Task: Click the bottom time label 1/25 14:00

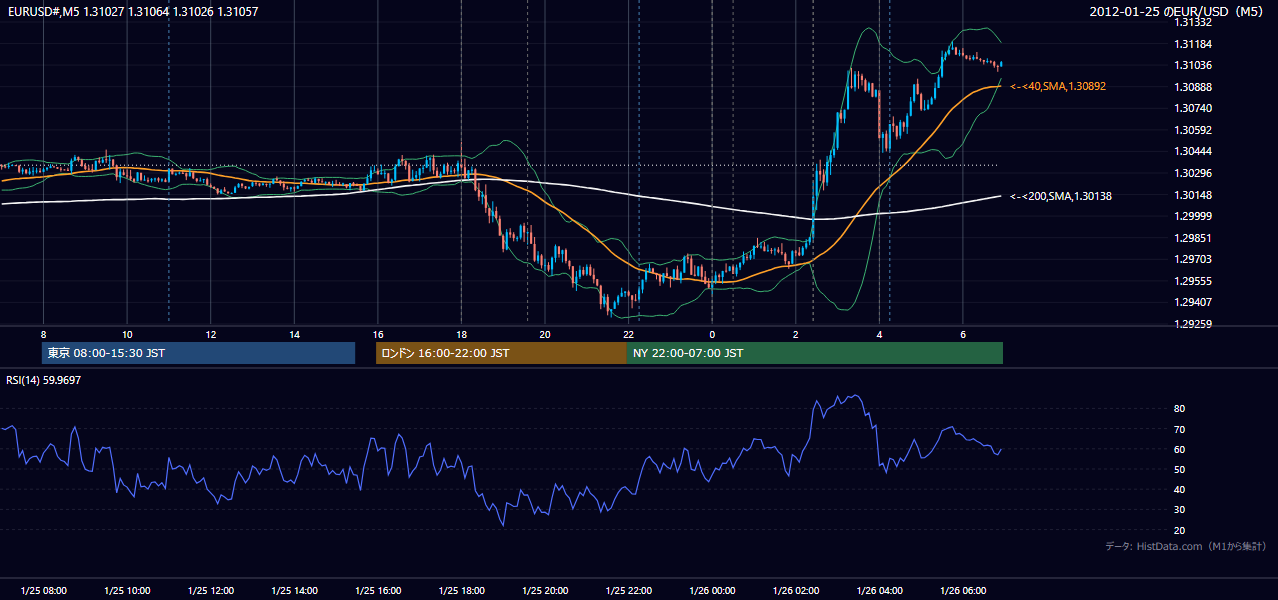Action: coord(294,591)
